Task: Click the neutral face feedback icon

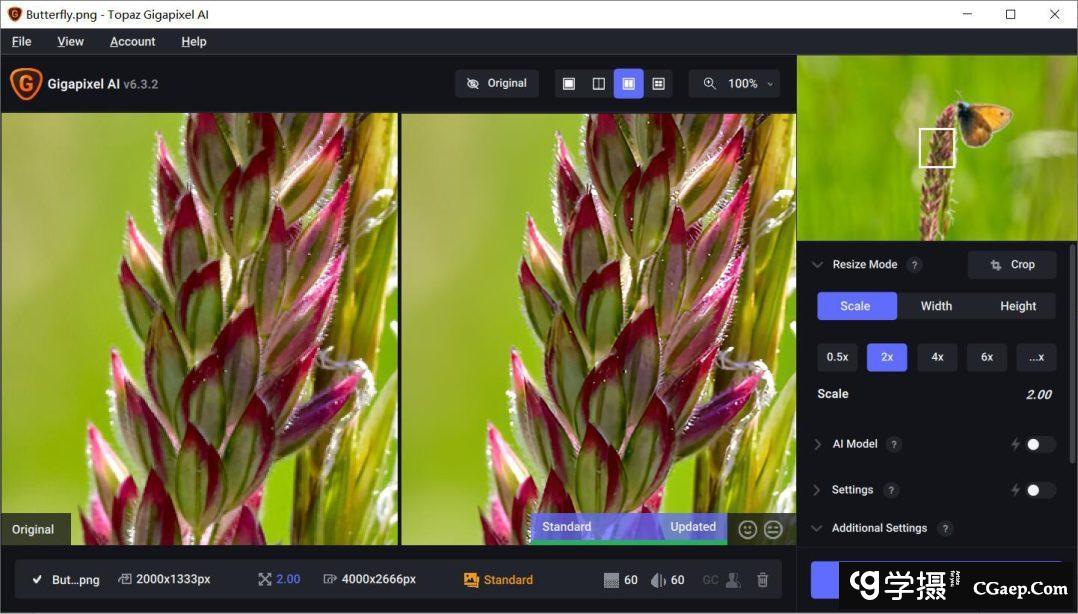Action: click(x=773, y=529)
